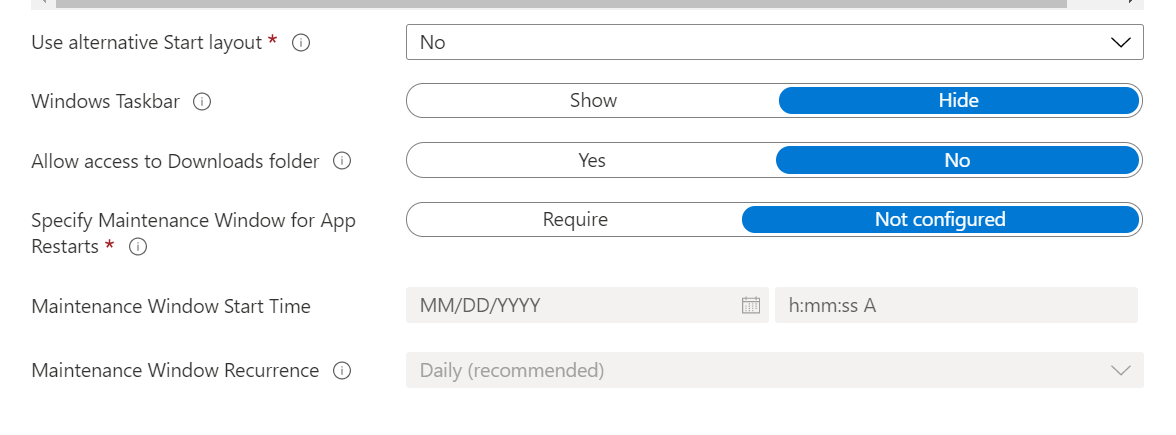Viewport: 1176px width, 435px height.
Task: Select Not configured for Maintenance Window
Action: [940, 220]
